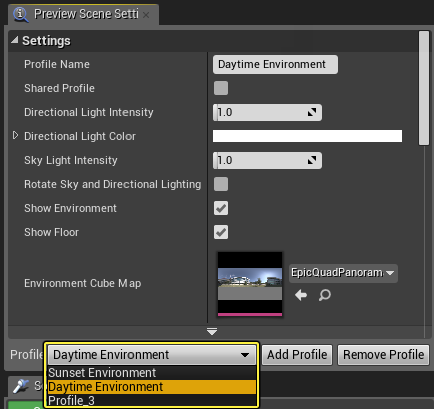Click the Preview Scene Settings magnifier icon
The height and width of the screenshot is (409, 434).
tap(20, 15)
